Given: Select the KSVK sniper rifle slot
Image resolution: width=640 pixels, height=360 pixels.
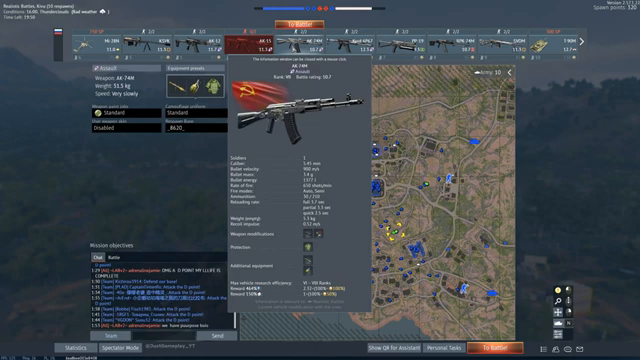Looking at the screenshot, I should 147,44.
